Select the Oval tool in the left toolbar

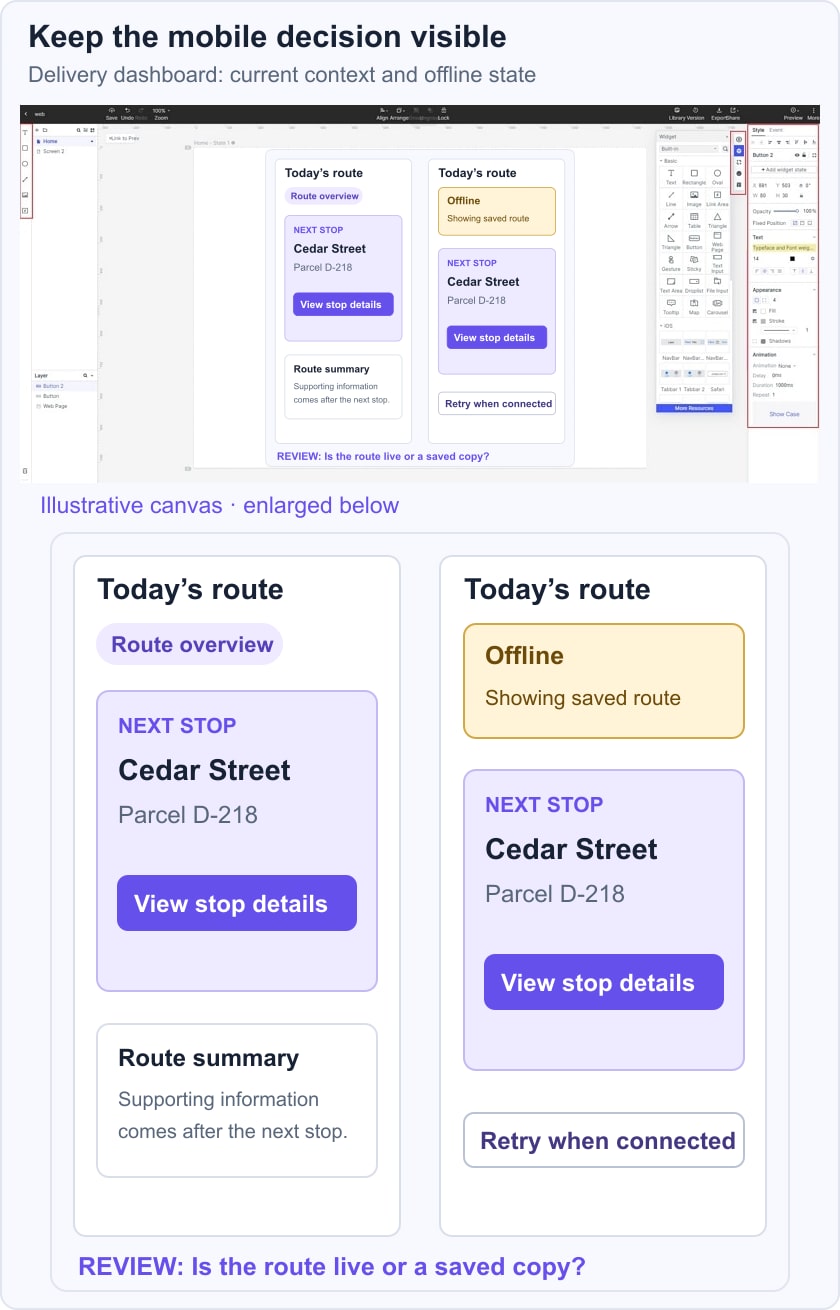tap(25, 164)
